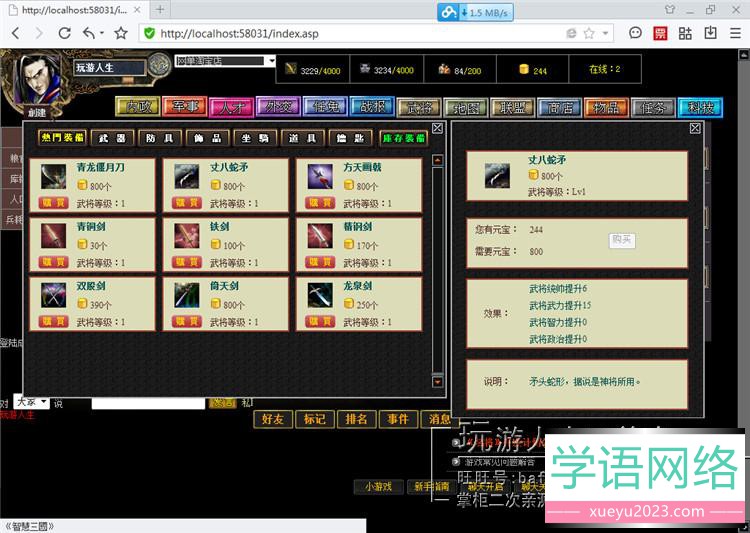Click the 龙泉剑 weapon icon

point(320,295)
